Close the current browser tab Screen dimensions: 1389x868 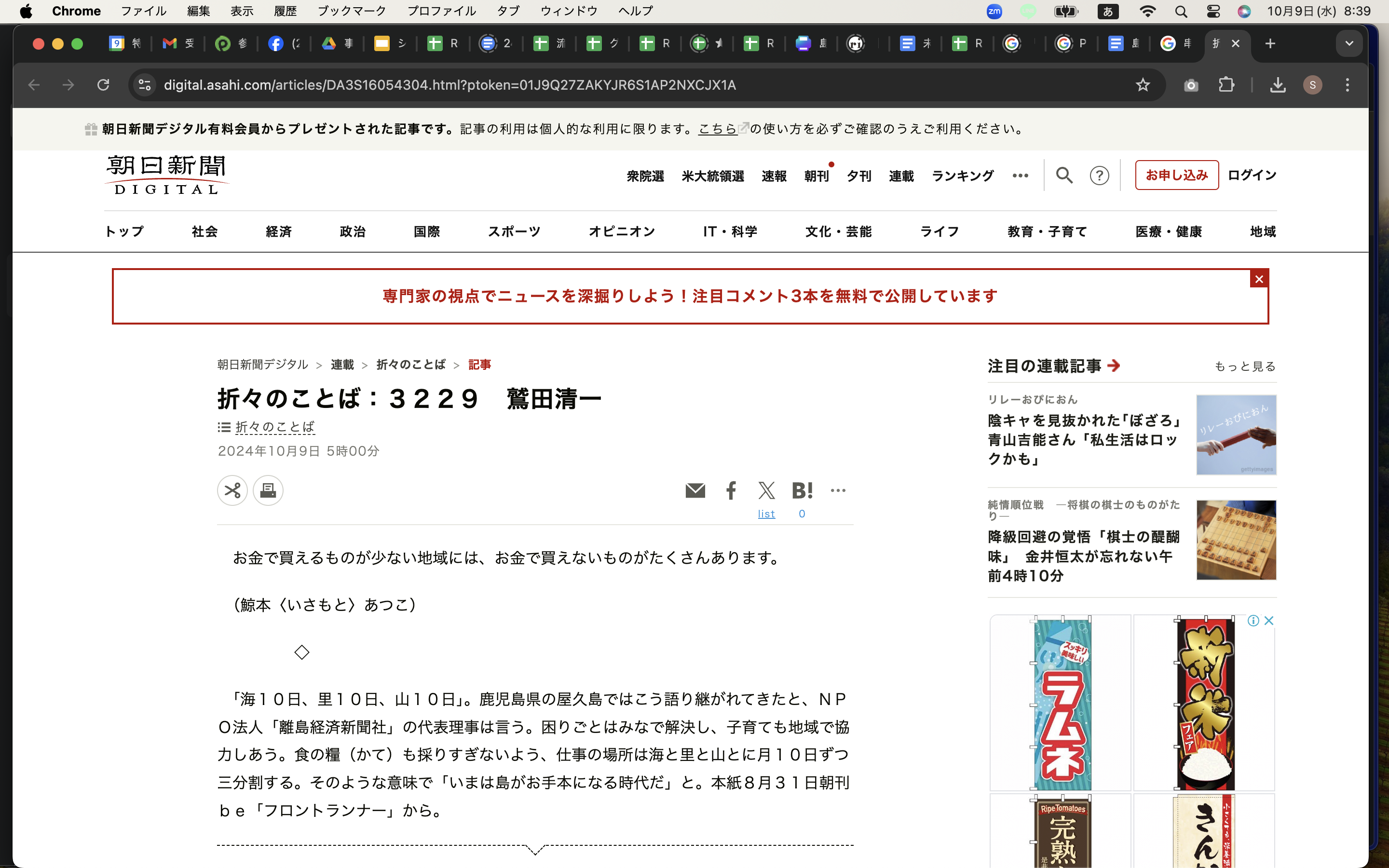[1236, 43]
